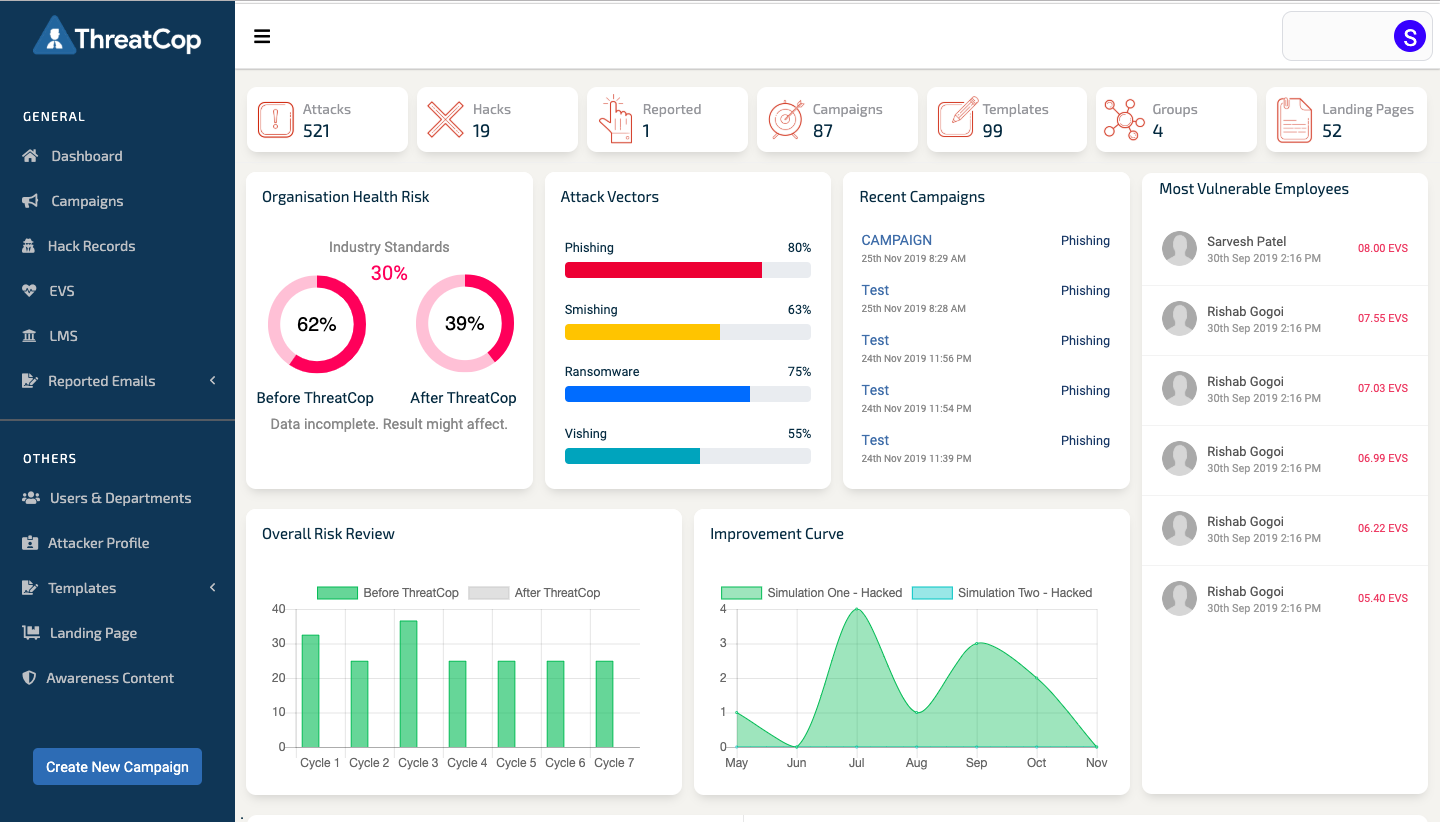Click the Awareness Content shield icon
Screen dimensions: 1440x822
pyautogui.click(x=29, y=678)
